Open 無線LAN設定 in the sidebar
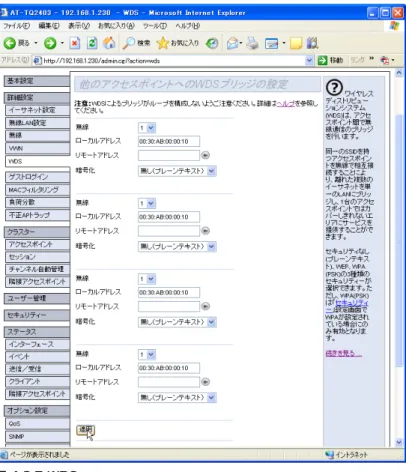 click(37, 123)
